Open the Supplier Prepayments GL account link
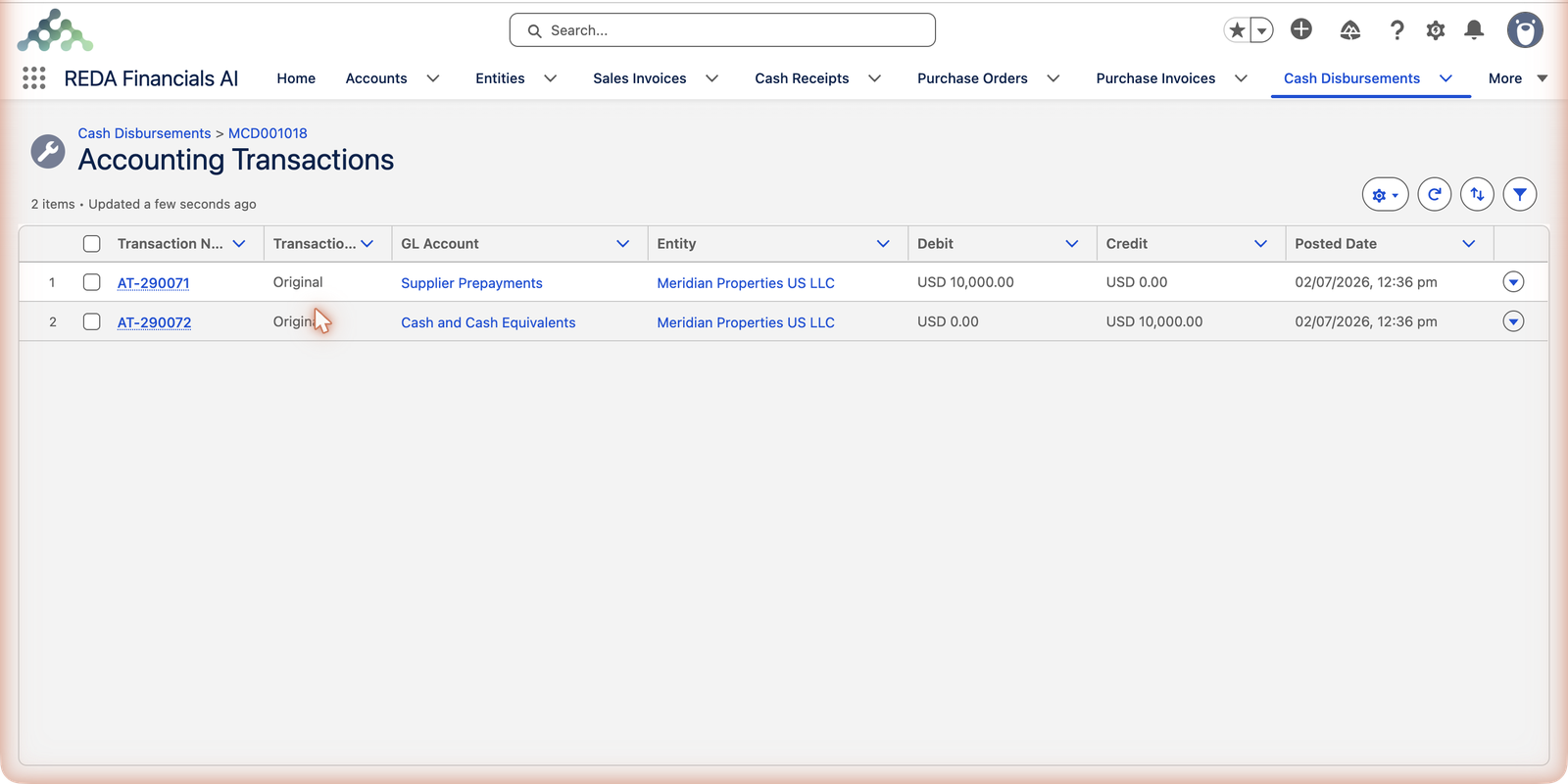The width and height of the screenshot is (1568, 784). click(x=471, y=283)
